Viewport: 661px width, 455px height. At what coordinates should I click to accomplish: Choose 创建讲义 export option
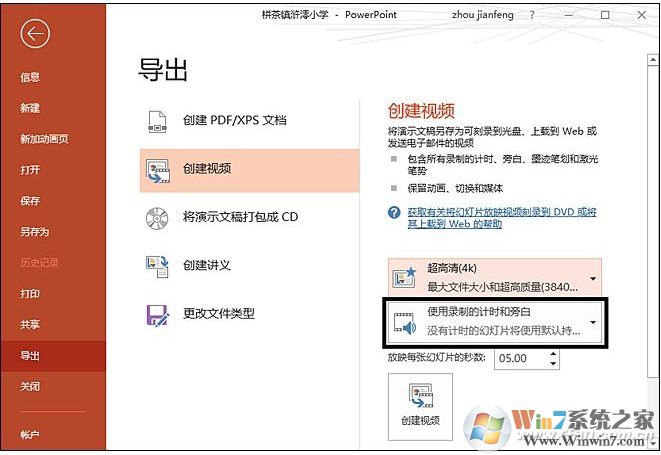pos(250,266)
